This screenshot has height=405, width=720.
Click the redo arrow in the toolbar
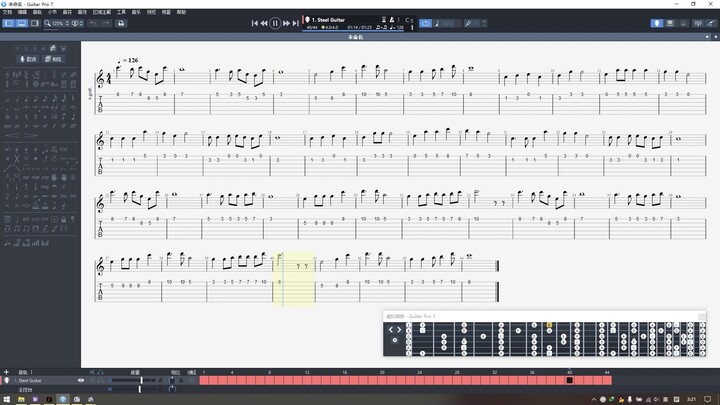[x=106, y=23]
